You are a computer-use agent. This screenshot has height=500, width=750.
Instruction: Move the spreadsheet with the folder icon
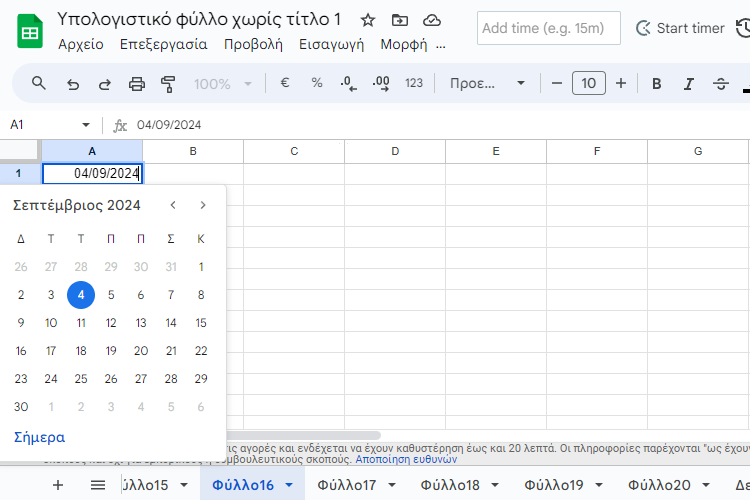pos(399,20)
